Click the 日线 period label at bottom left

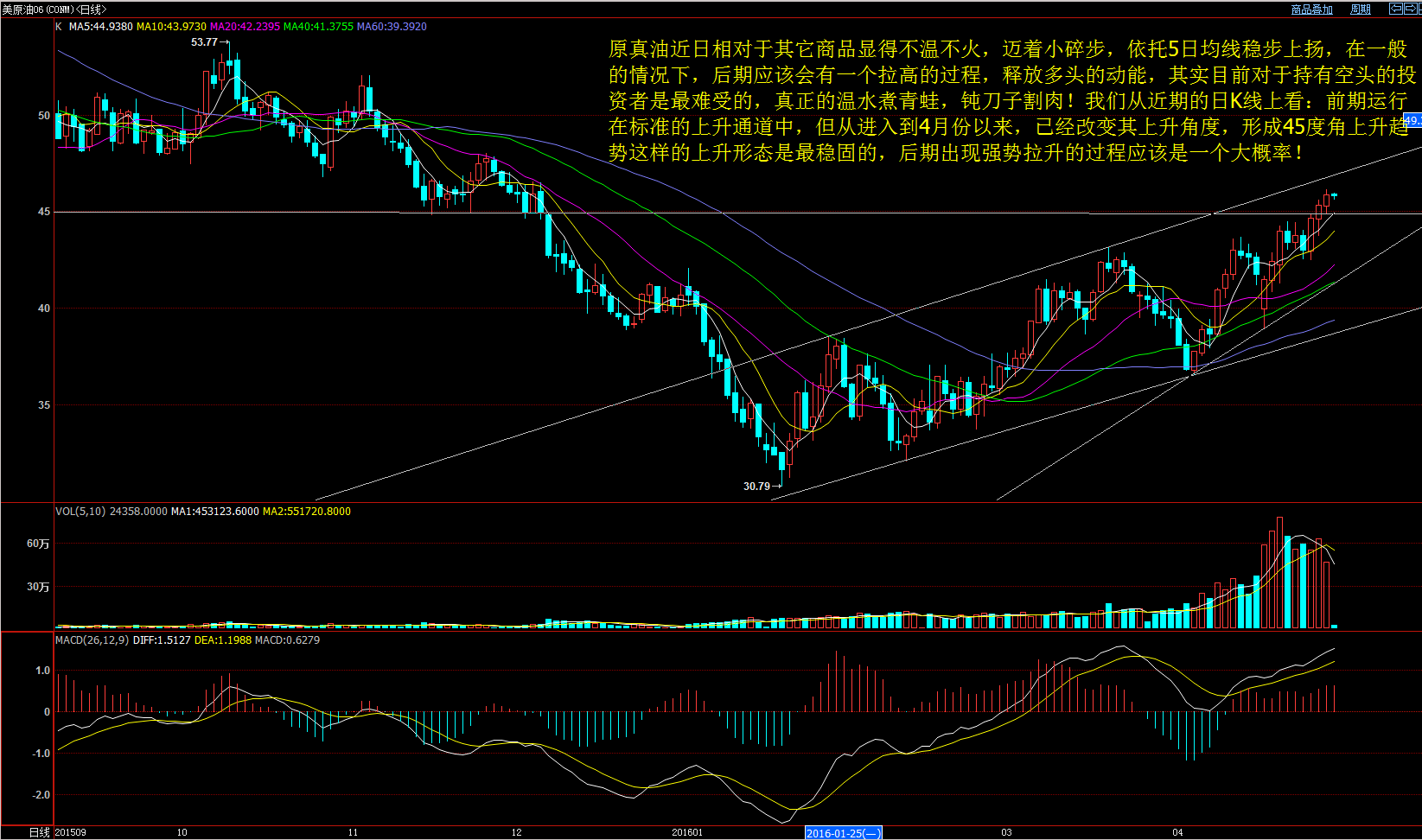click(39, 832)
